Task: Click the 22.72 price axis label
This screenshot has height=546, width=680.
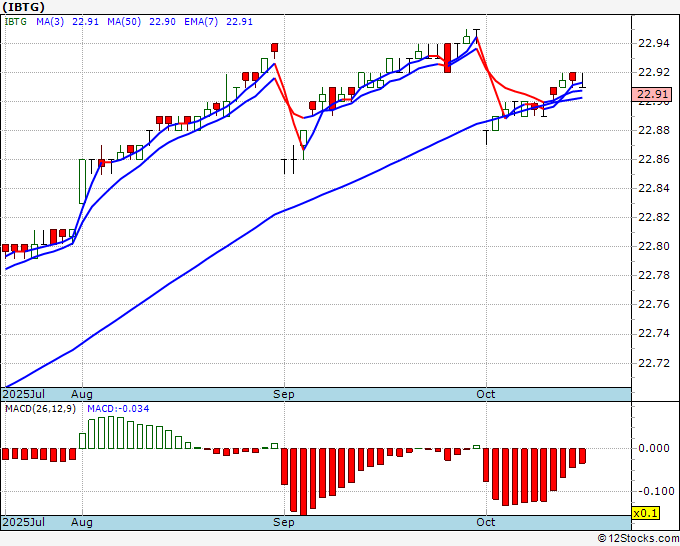Action: click(x=654, y=363)
